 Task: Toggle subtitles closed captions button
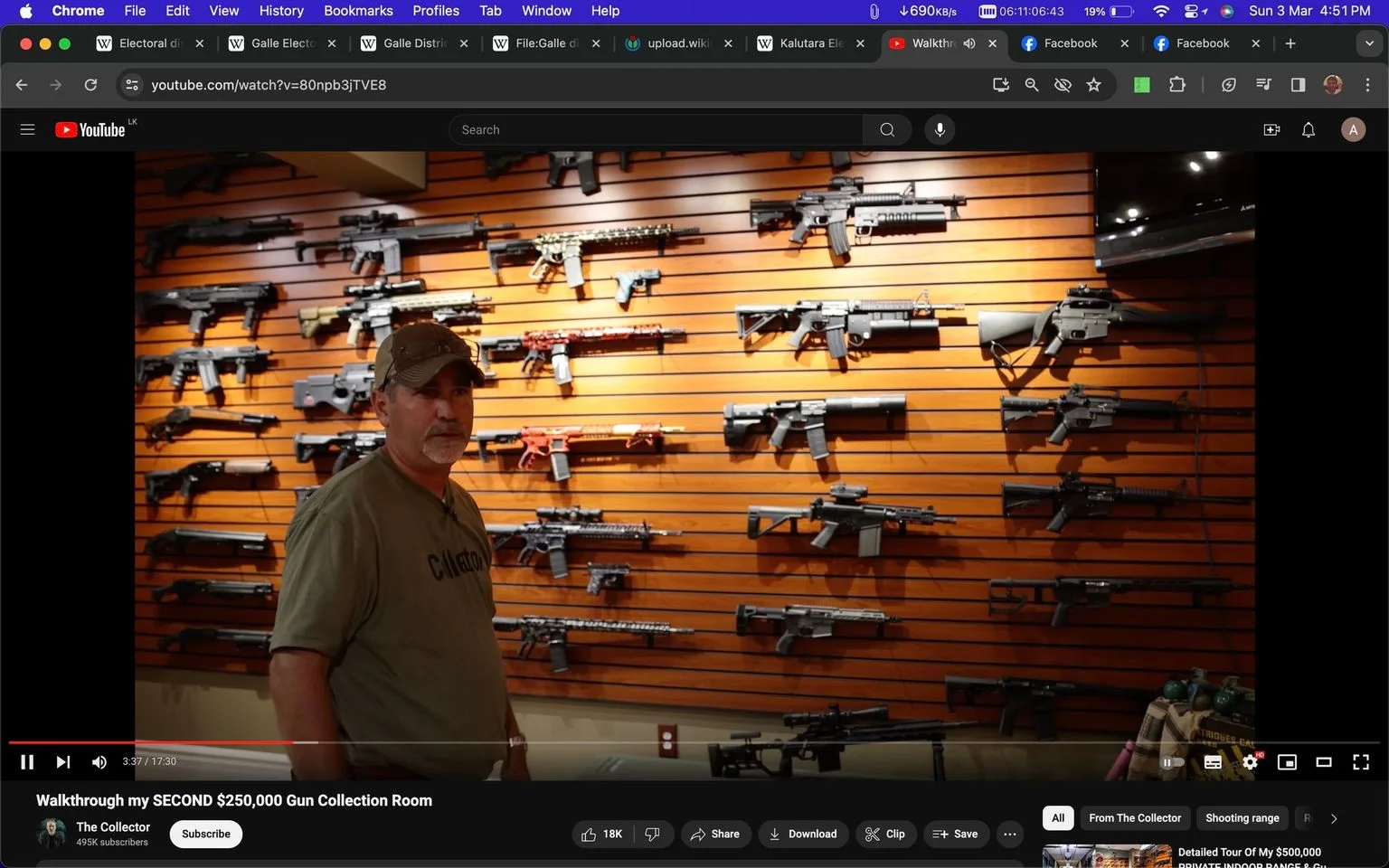coord(1213,762)
